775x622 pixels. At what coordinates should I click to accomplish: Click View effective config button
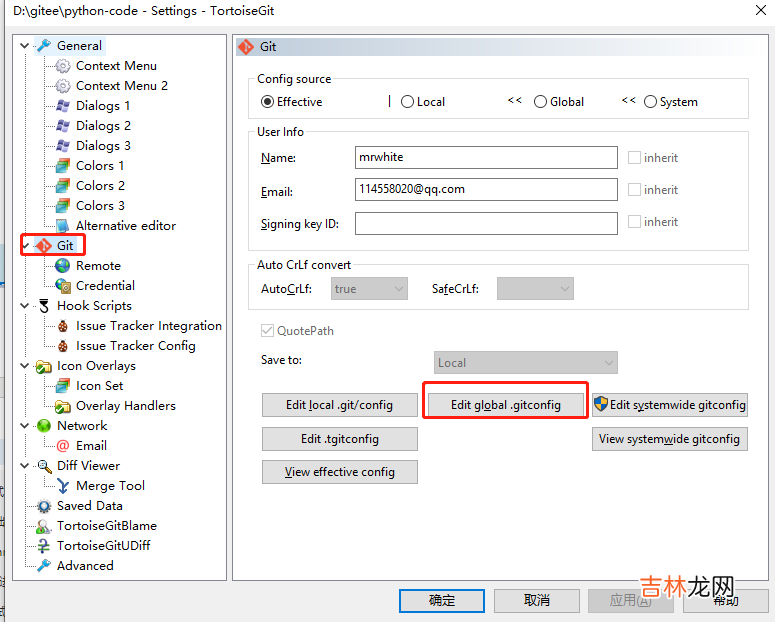tap(339, 472)
